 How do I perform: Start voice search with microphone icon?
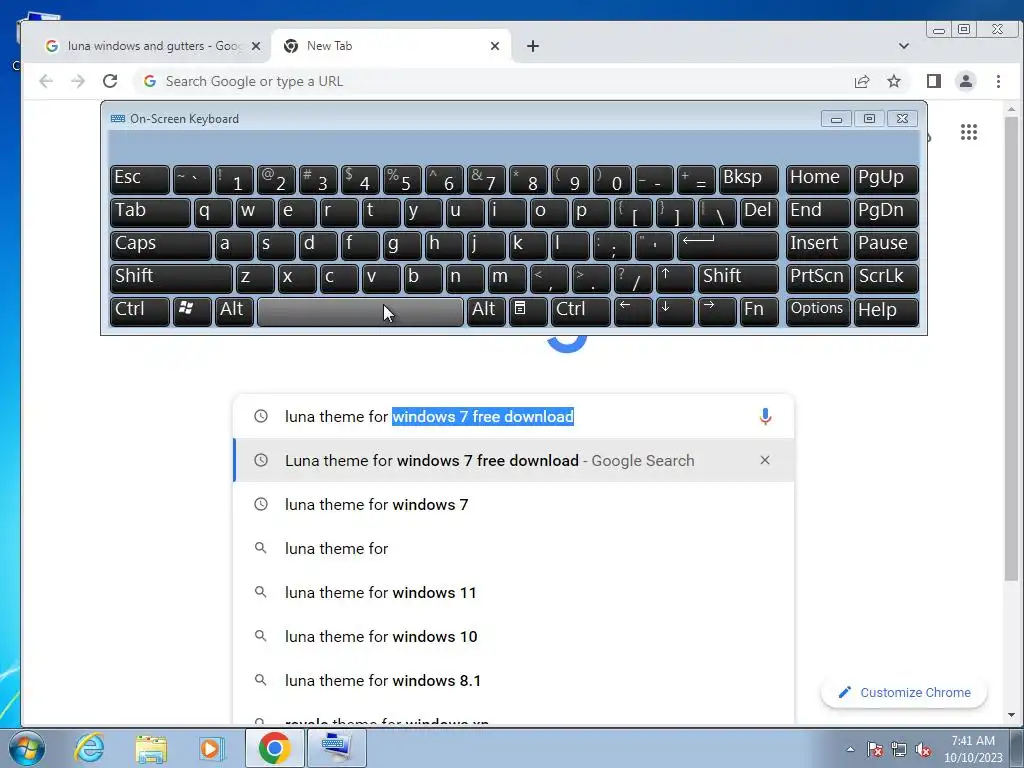click(765, 416)
